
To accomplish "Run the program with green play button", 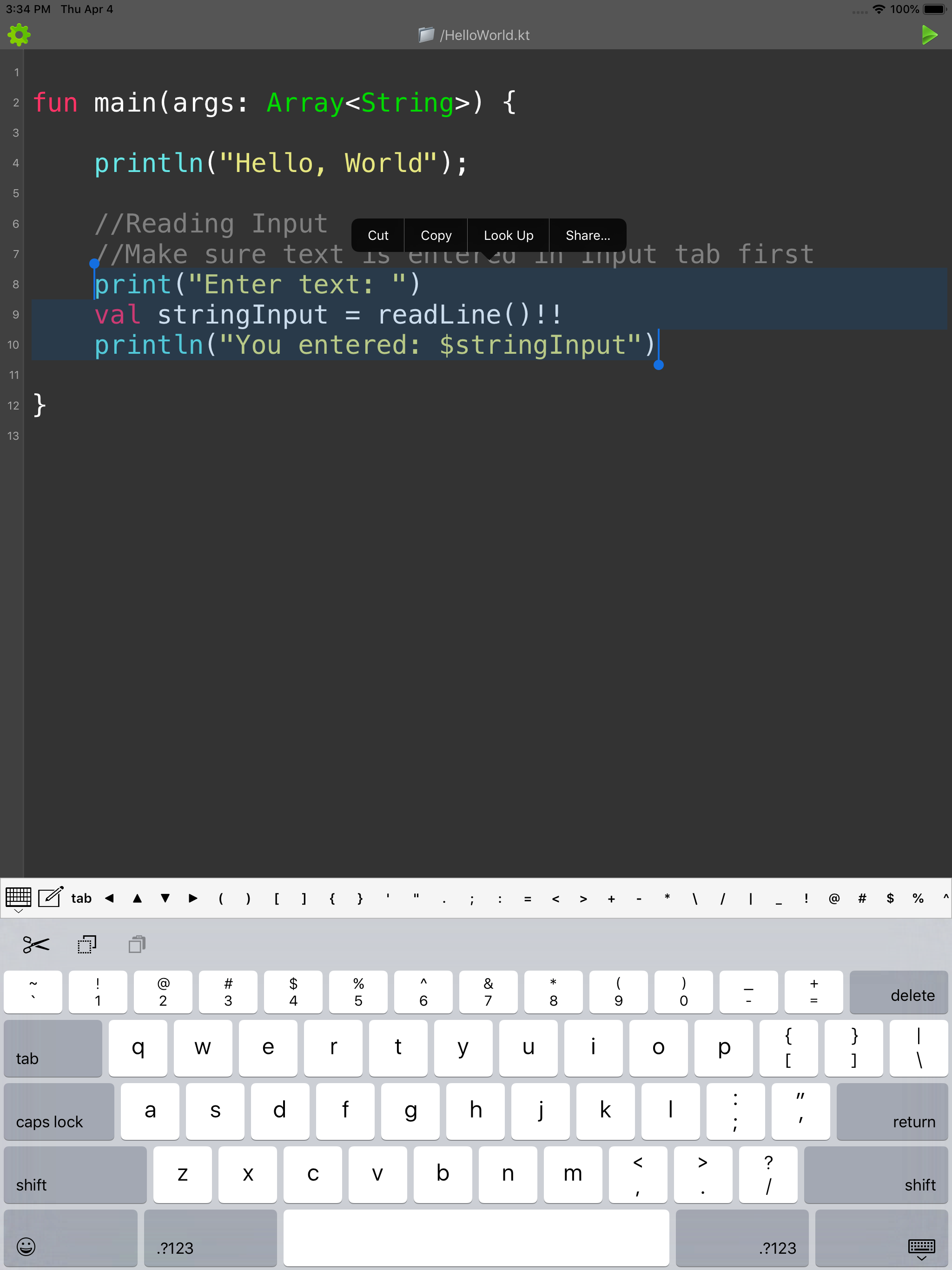I will 929,35.
